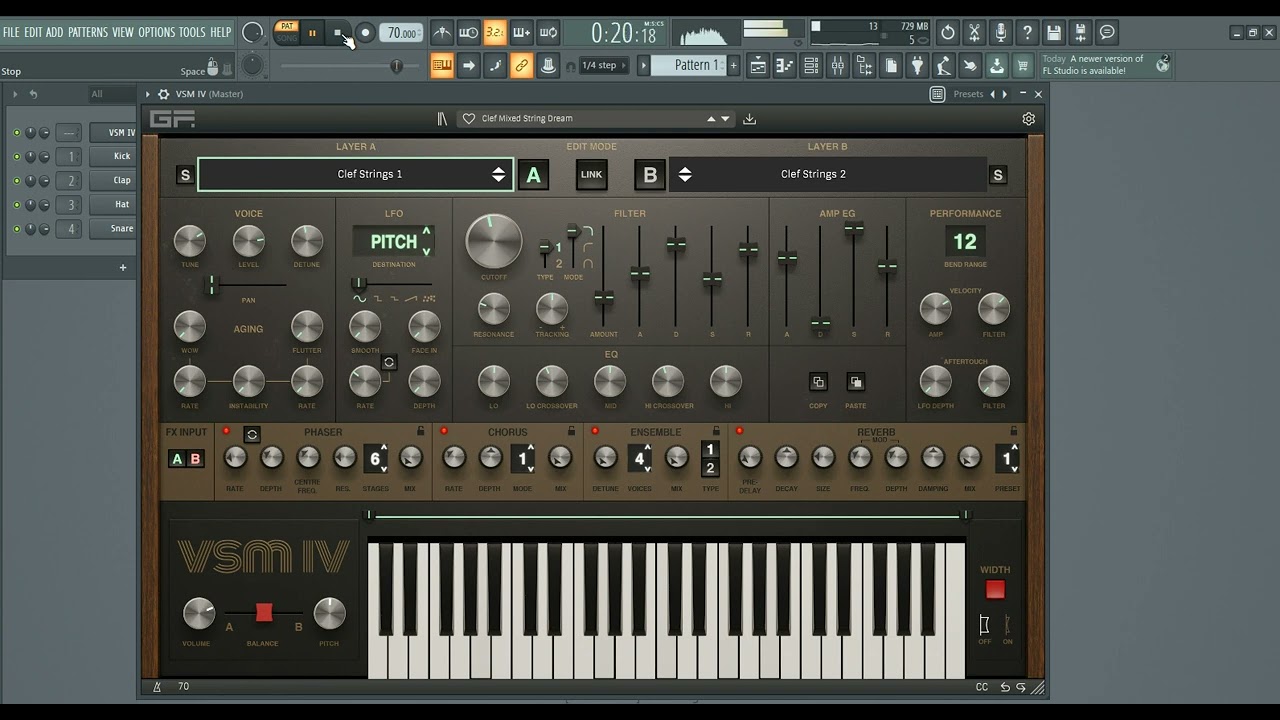
Task: Select Layer B edit button
Action: coord(650,175)
